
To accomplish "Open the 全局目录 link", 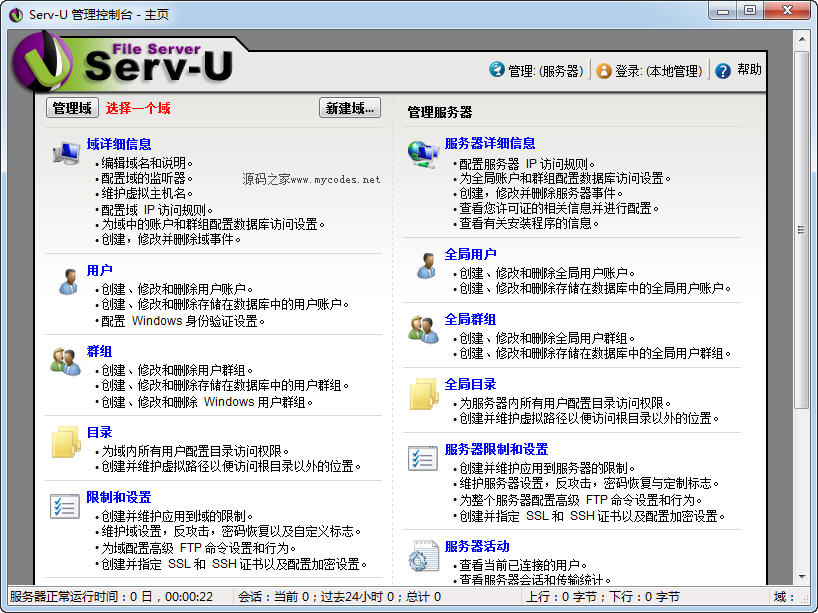I will 471,384.
